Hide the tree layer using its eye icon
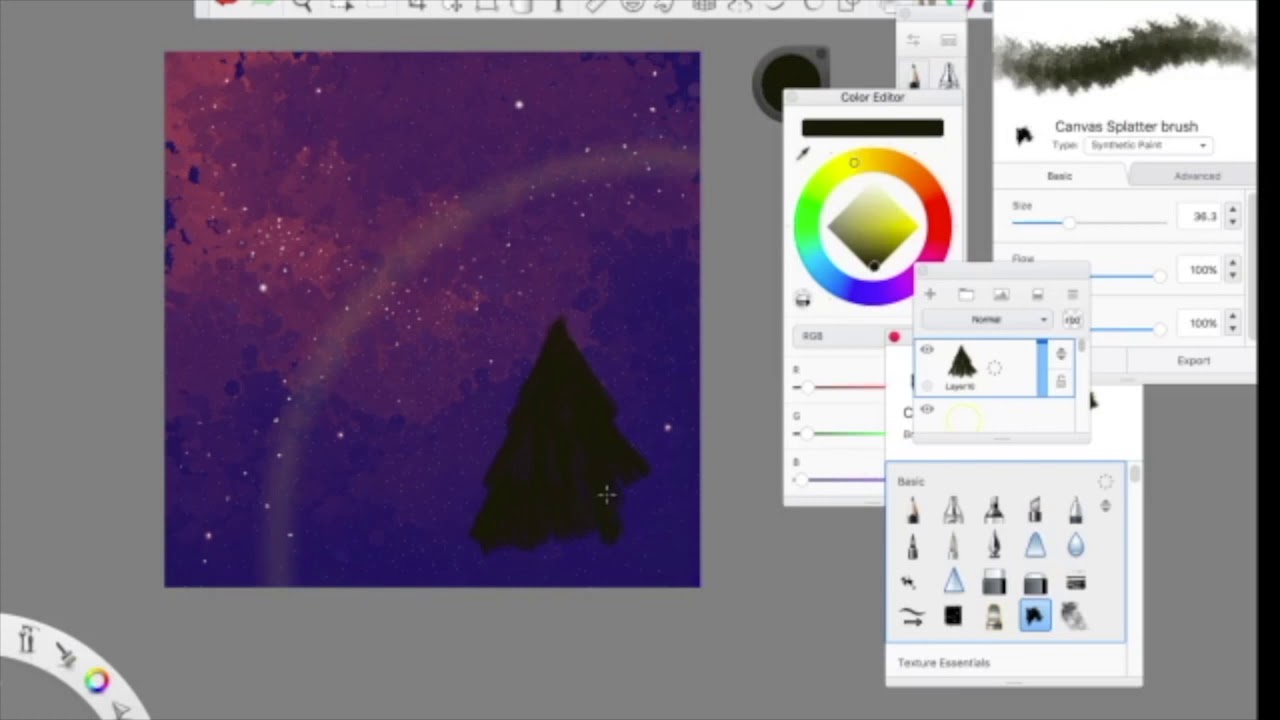The image size is (1280, 720). [x=926, y=350]
